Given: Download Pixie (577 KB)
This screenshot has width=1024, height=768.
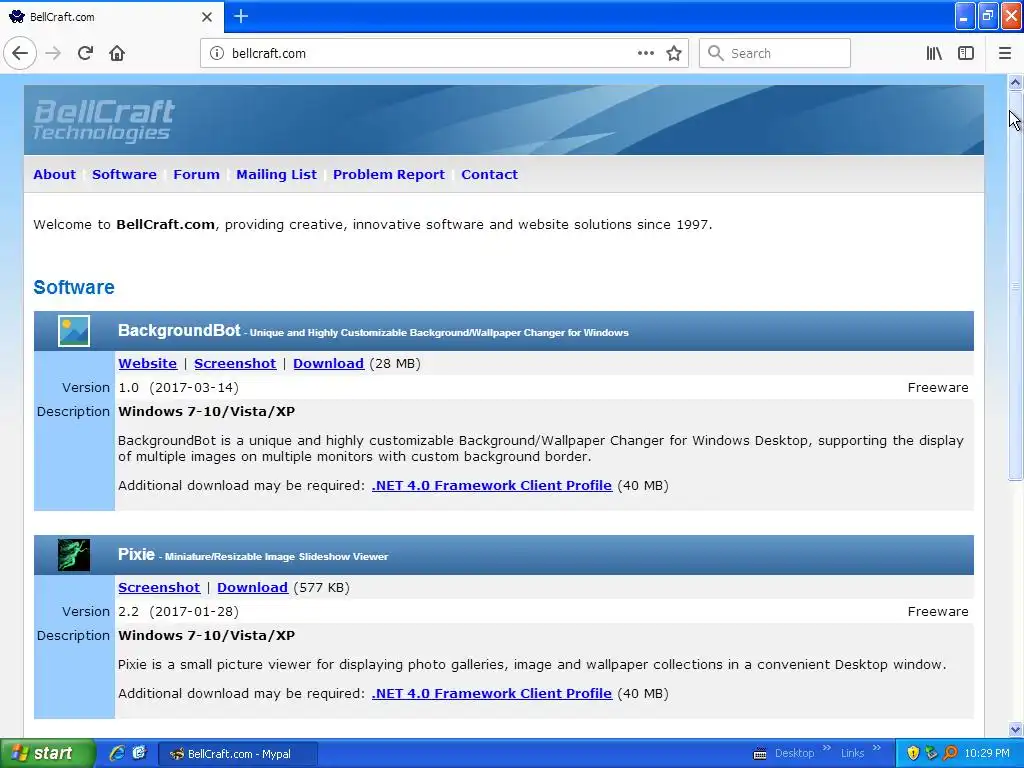Looking at the screenshot, I should pyautogui.click(x=252, y=587).
